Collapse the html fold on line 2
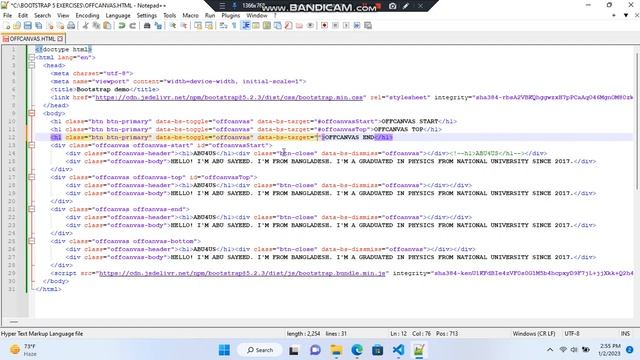640x360 pixels. pos(32,58)
